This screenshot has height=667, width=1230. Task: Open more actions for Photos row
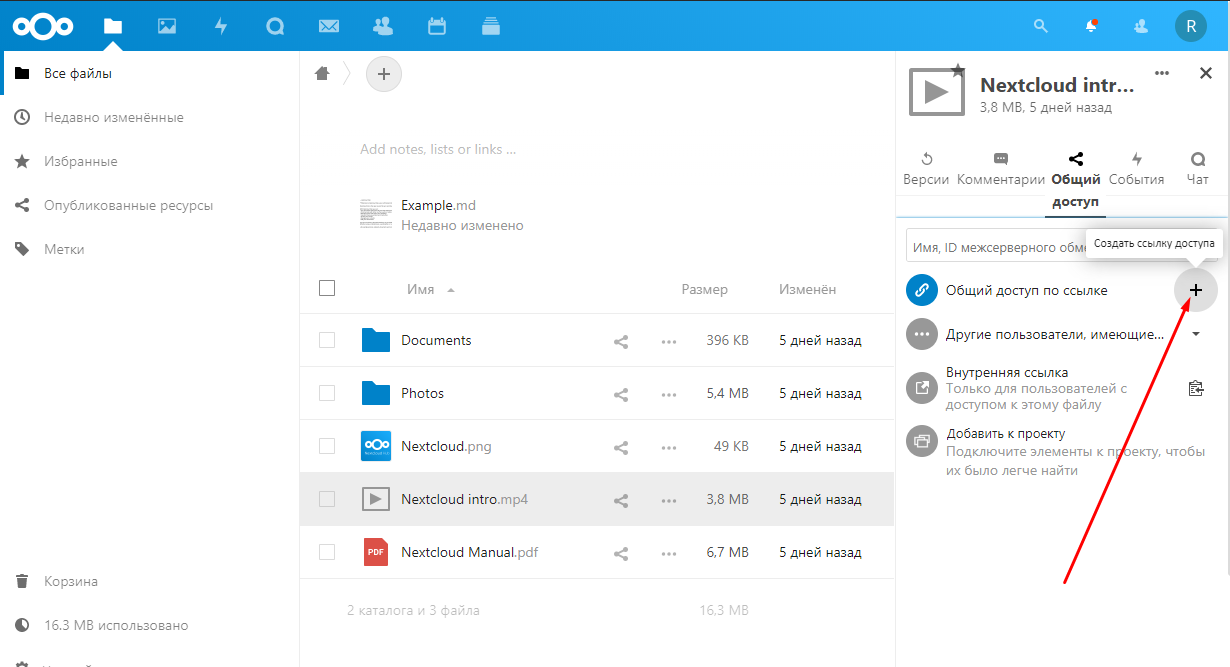[x=669, y=394]
